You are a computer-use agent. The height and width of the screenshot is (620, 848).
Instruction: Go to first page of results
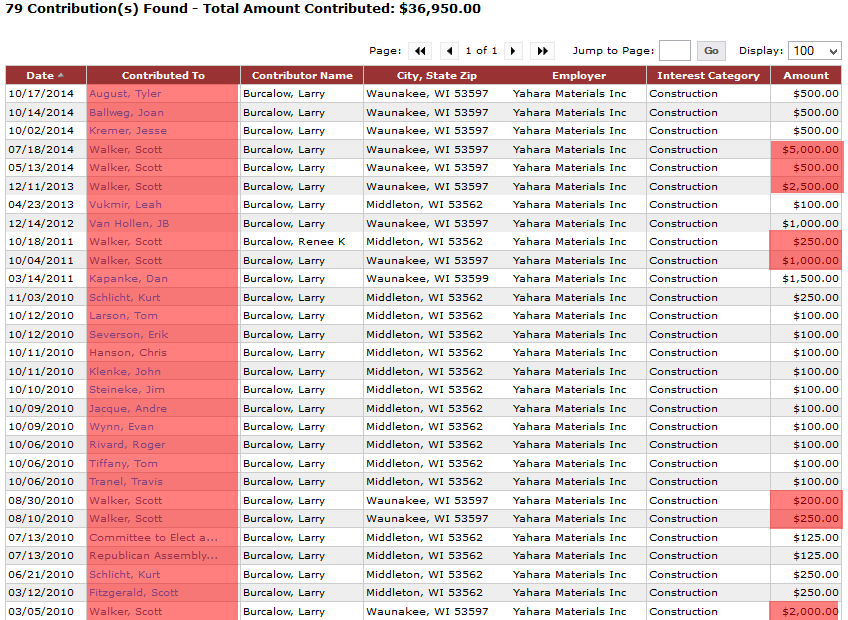click(x=420, y=51)
